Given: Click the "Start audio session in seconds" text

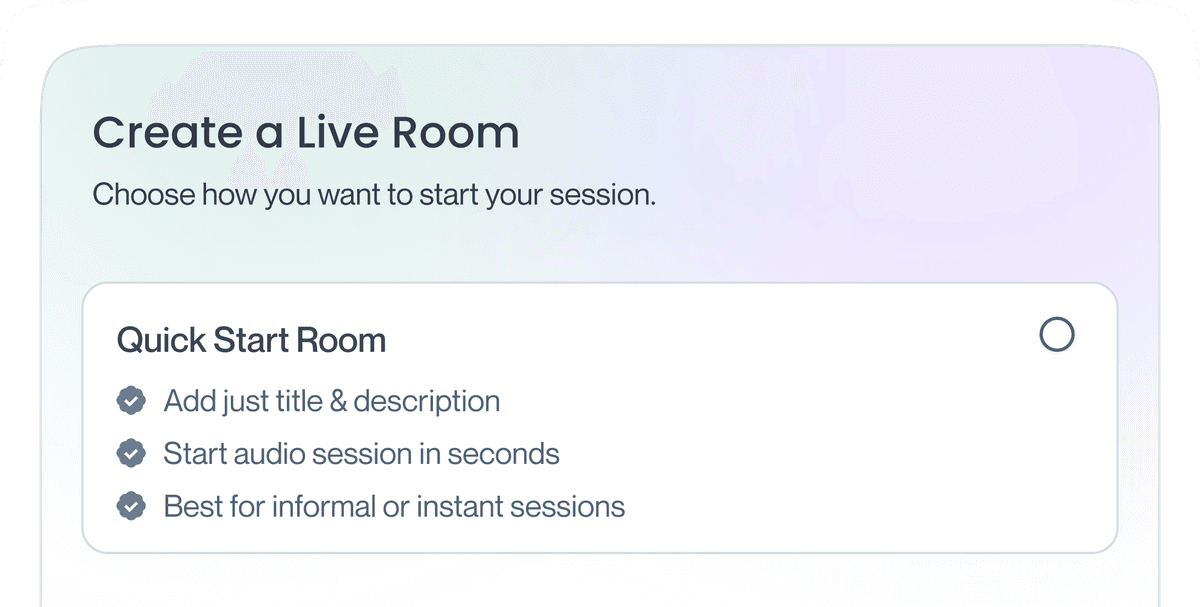Looking at the screenshot, I should coord(361,454).
